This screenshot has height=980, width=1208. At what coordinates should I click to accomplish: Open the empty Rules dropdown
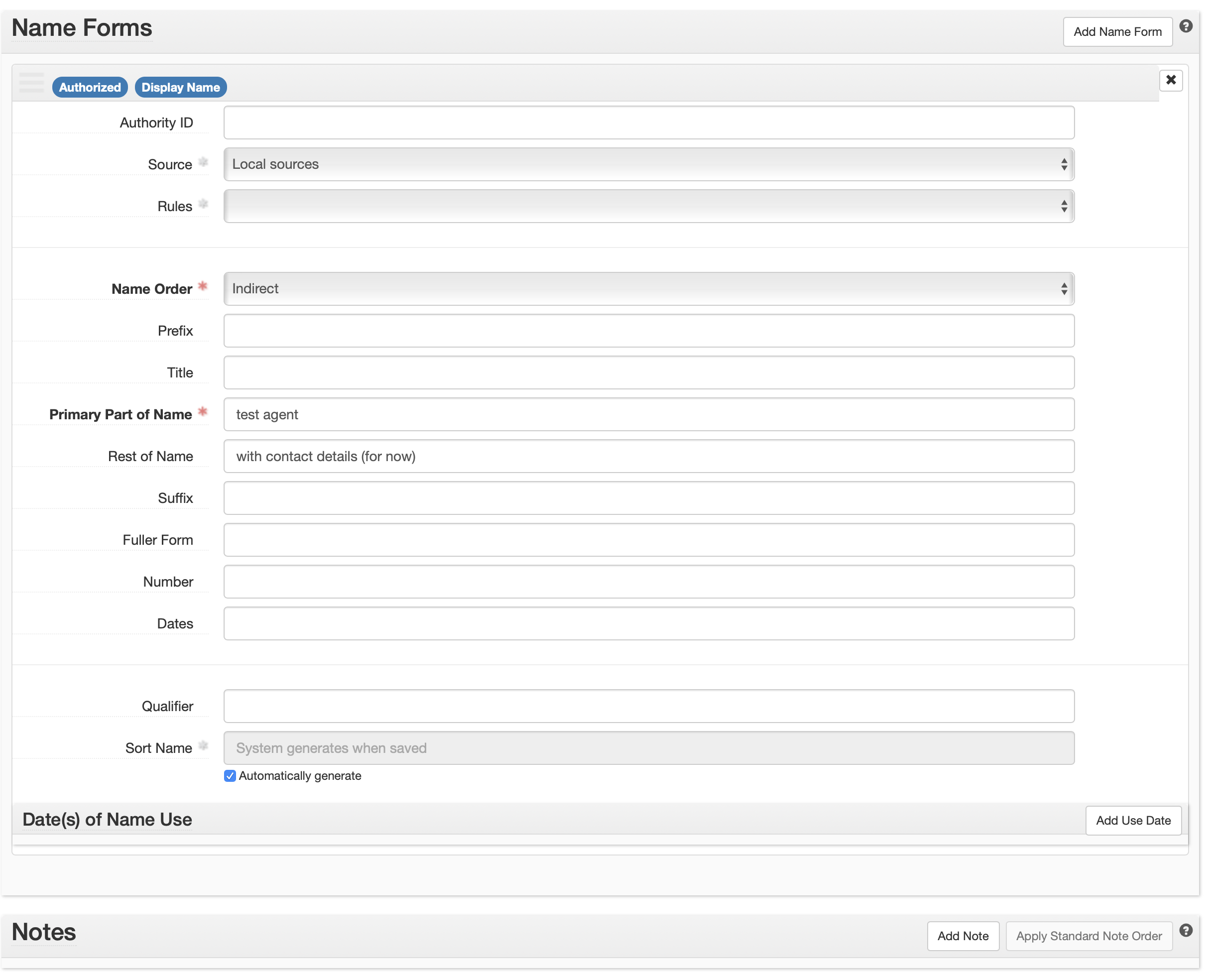click(648, 206)
